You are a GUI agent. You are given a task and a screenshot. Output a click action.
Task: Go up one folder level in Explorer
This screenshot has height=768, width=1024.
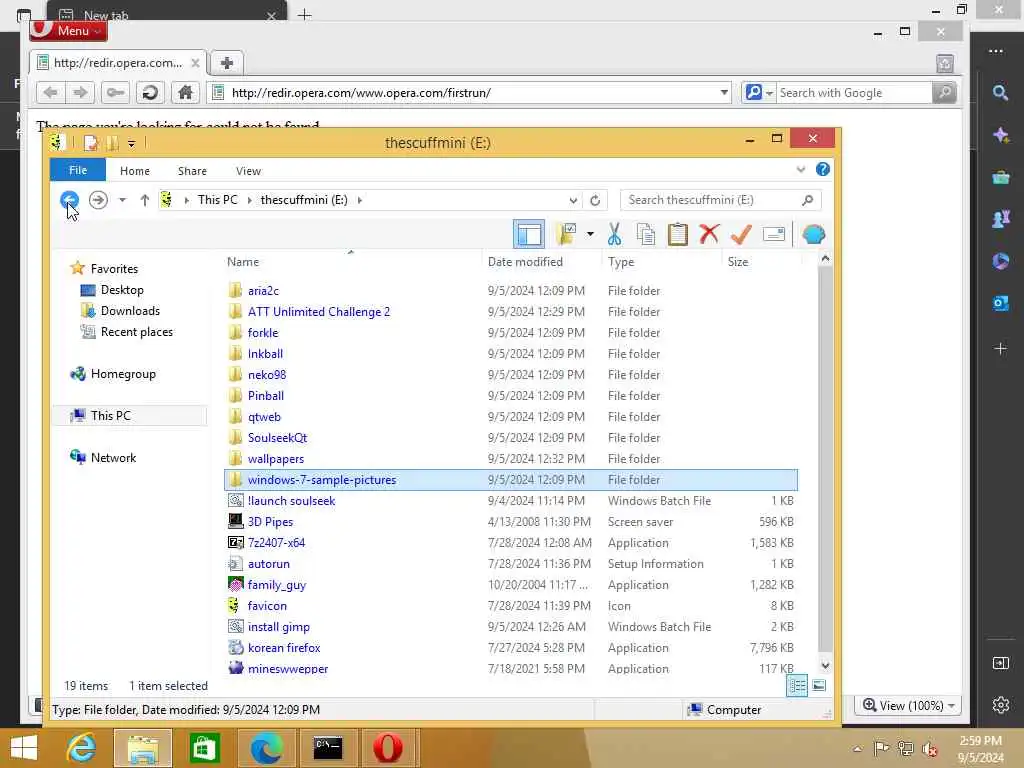pos(145,200)
